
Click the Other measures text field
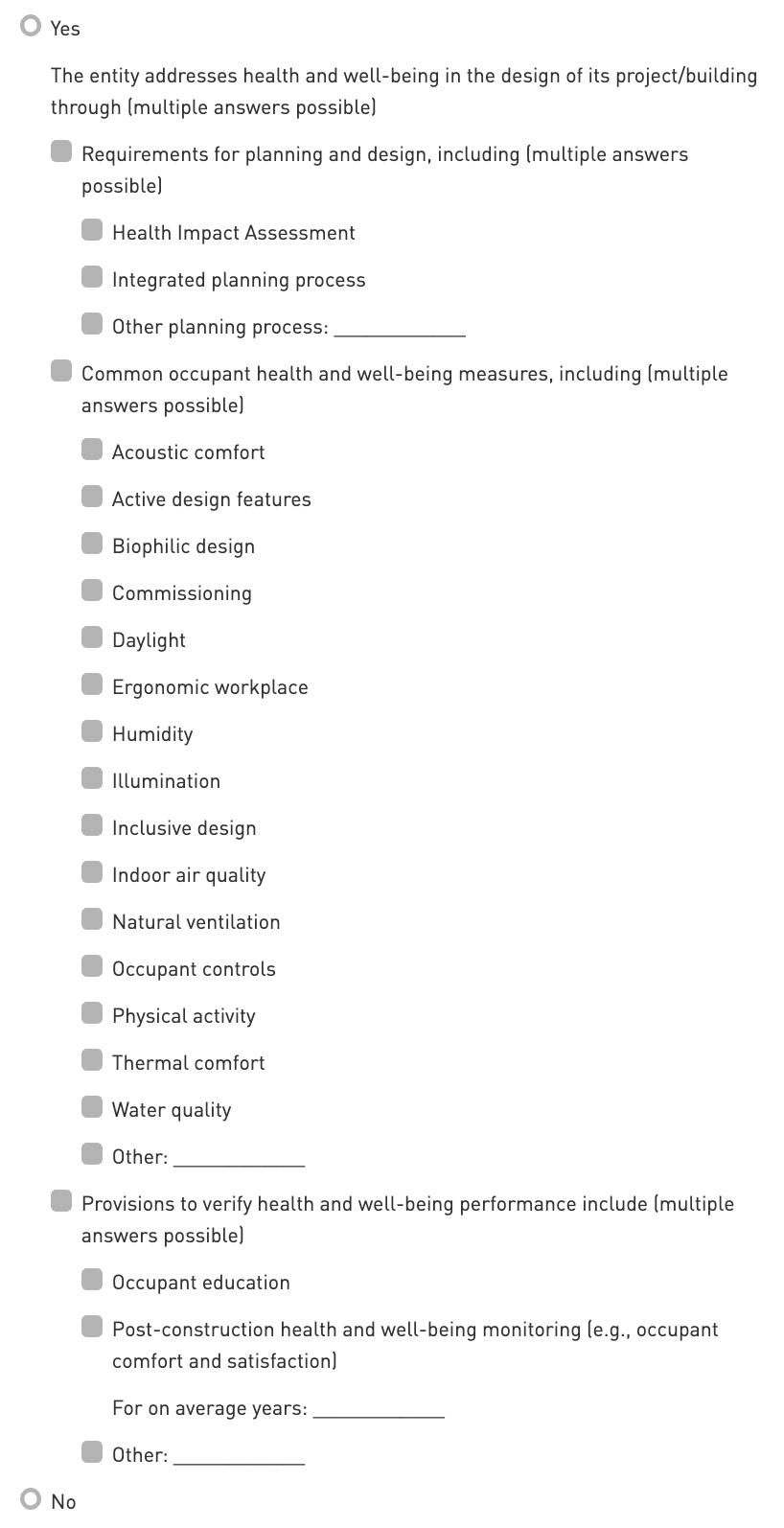[239, 1157]
